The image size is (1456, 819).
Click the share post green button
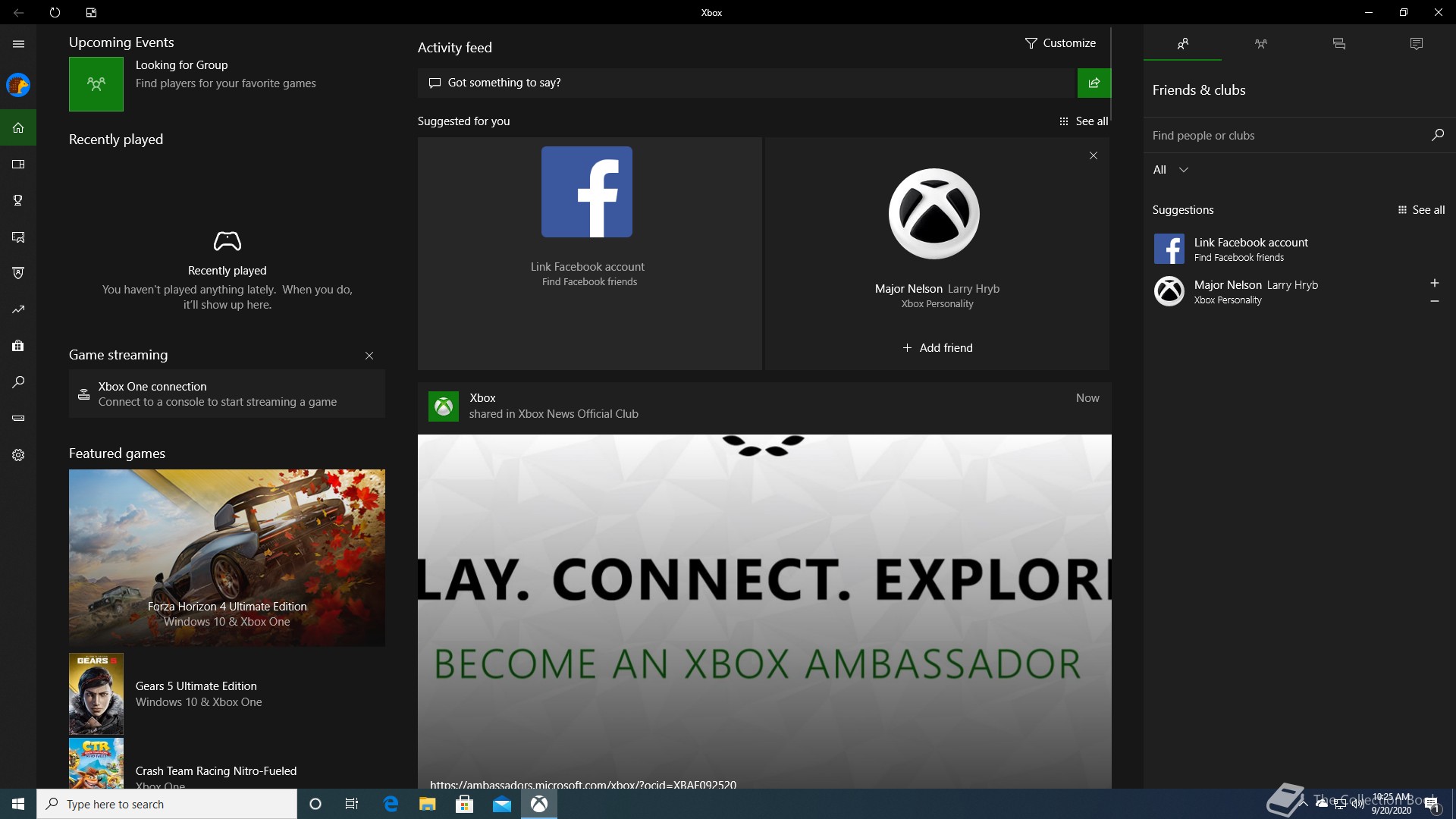coord(1094,83)
